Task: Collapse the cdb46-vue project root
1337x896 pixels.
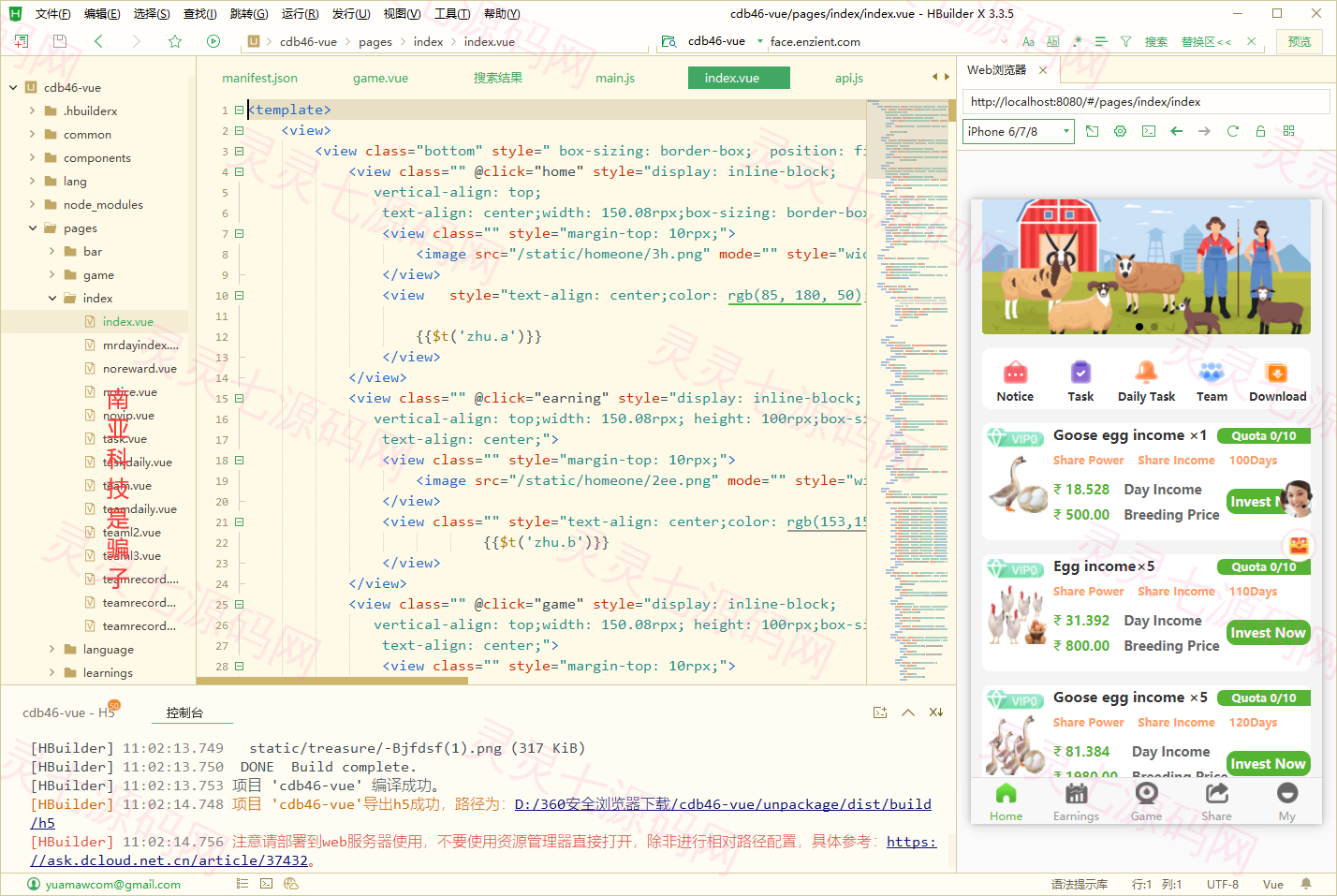Action: pos(13,87)
